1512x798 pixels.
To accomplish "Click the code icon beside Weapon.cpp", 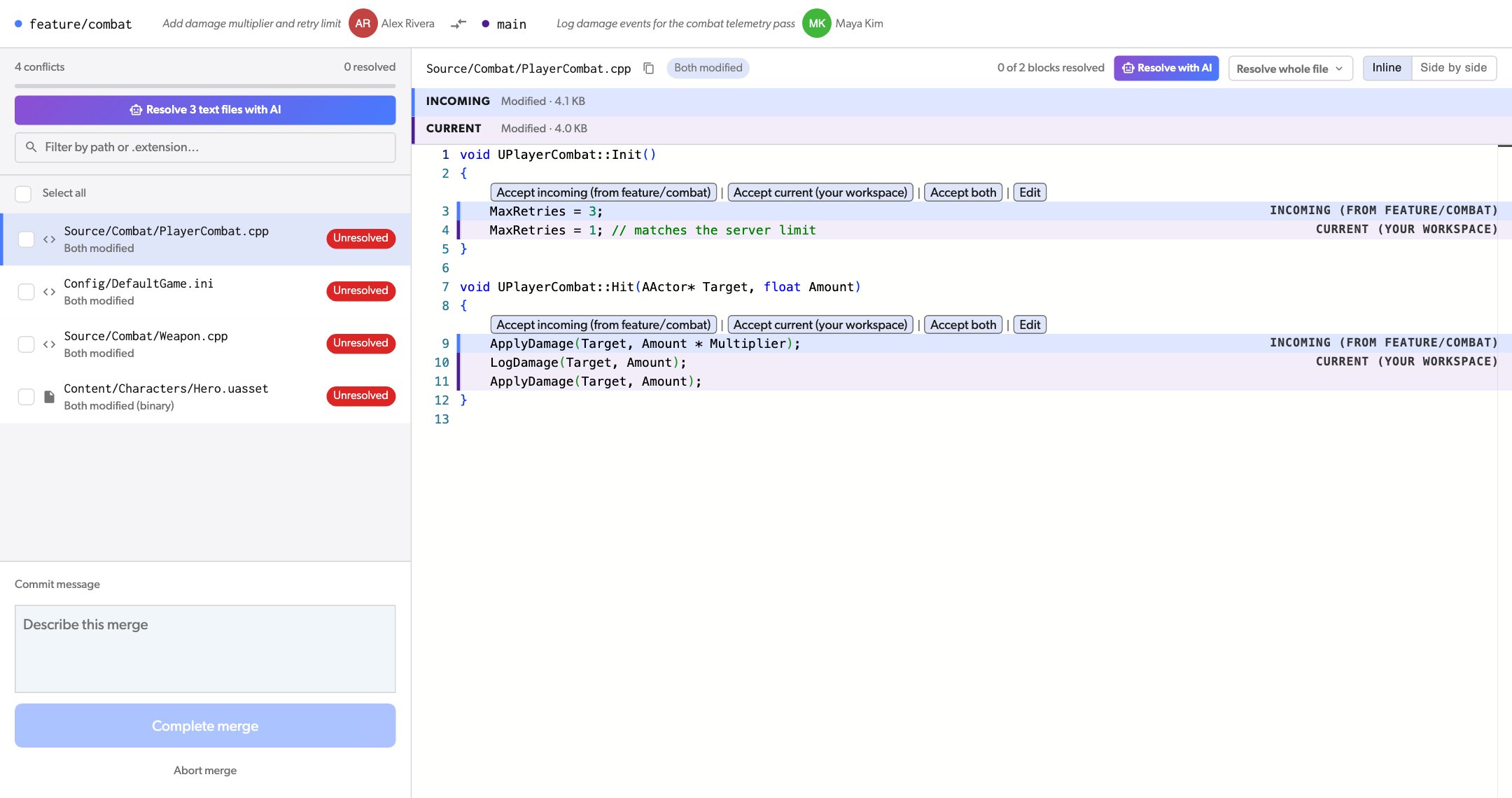I will point(49,344).
